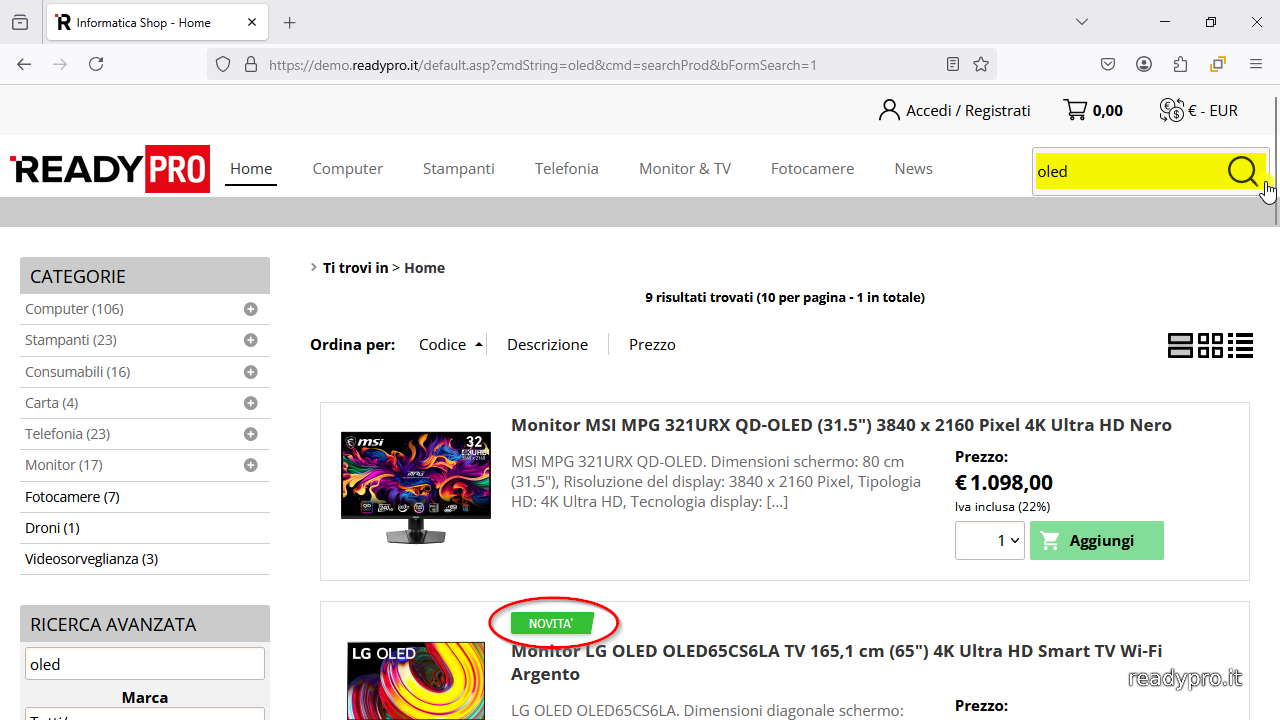Open LG OLED65CS6LA product title

pos(836,662)
